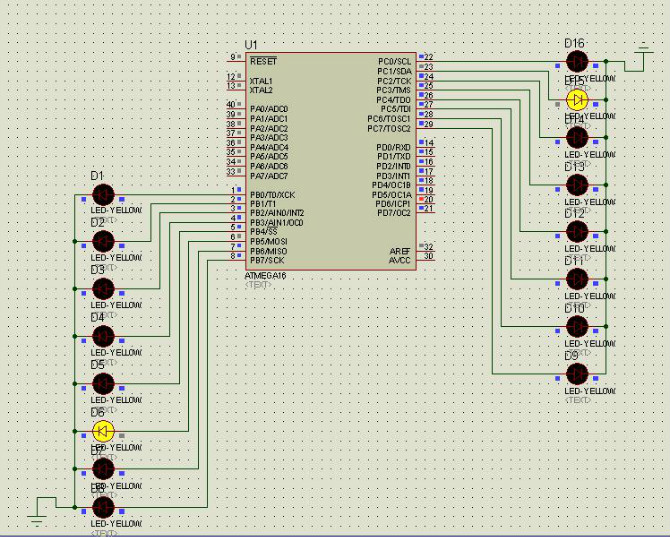
Task: Click LED D12 symbol
Action: [577, 231]
